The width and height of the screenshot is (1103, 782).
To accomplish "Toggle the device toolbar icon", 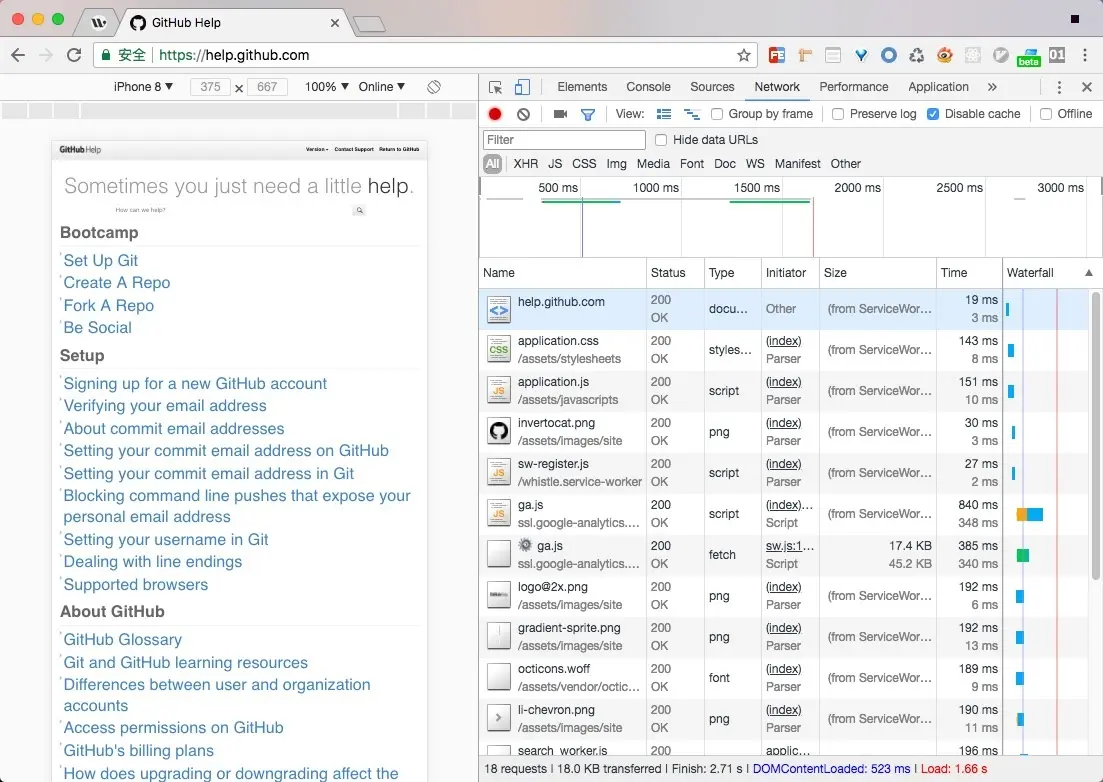I will pyautogui.click(x=522, y=87).
